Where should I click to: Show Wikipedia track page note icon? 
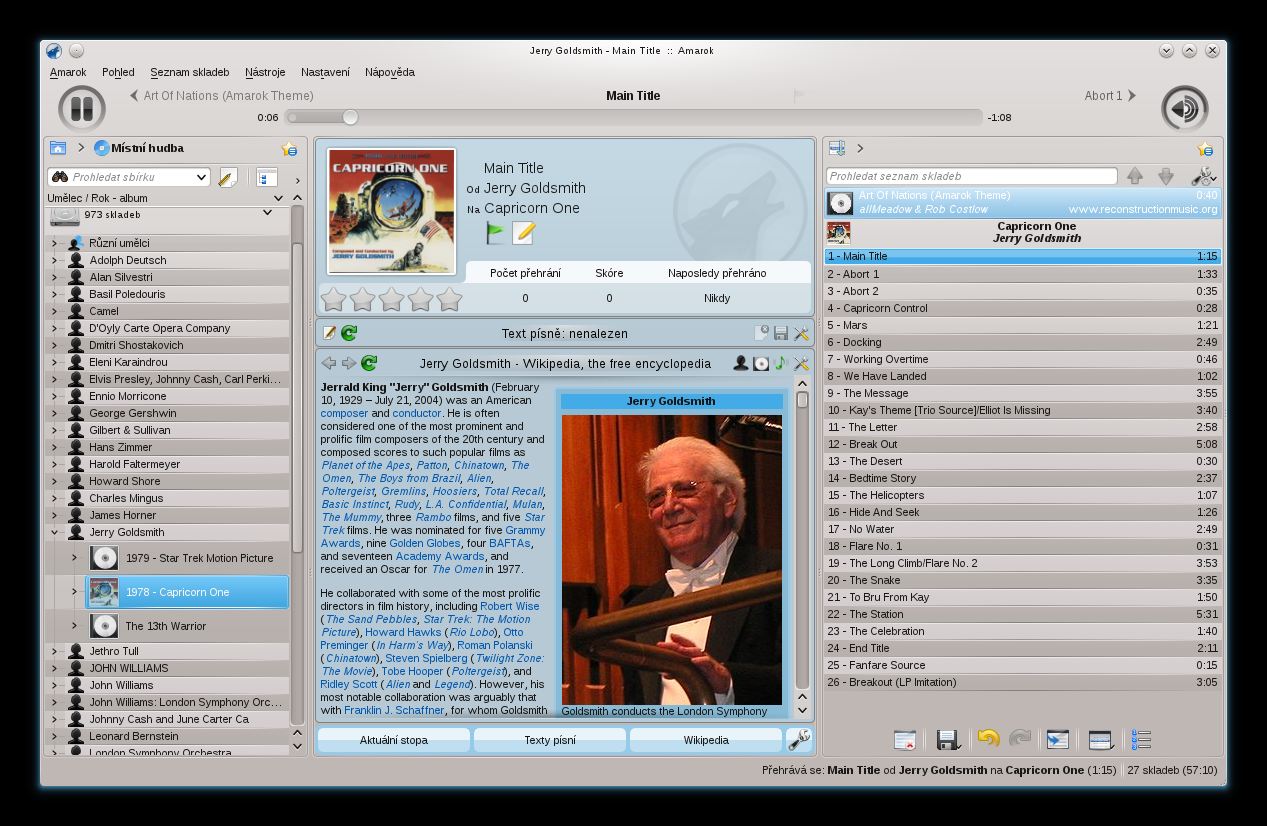coord(781,363)
